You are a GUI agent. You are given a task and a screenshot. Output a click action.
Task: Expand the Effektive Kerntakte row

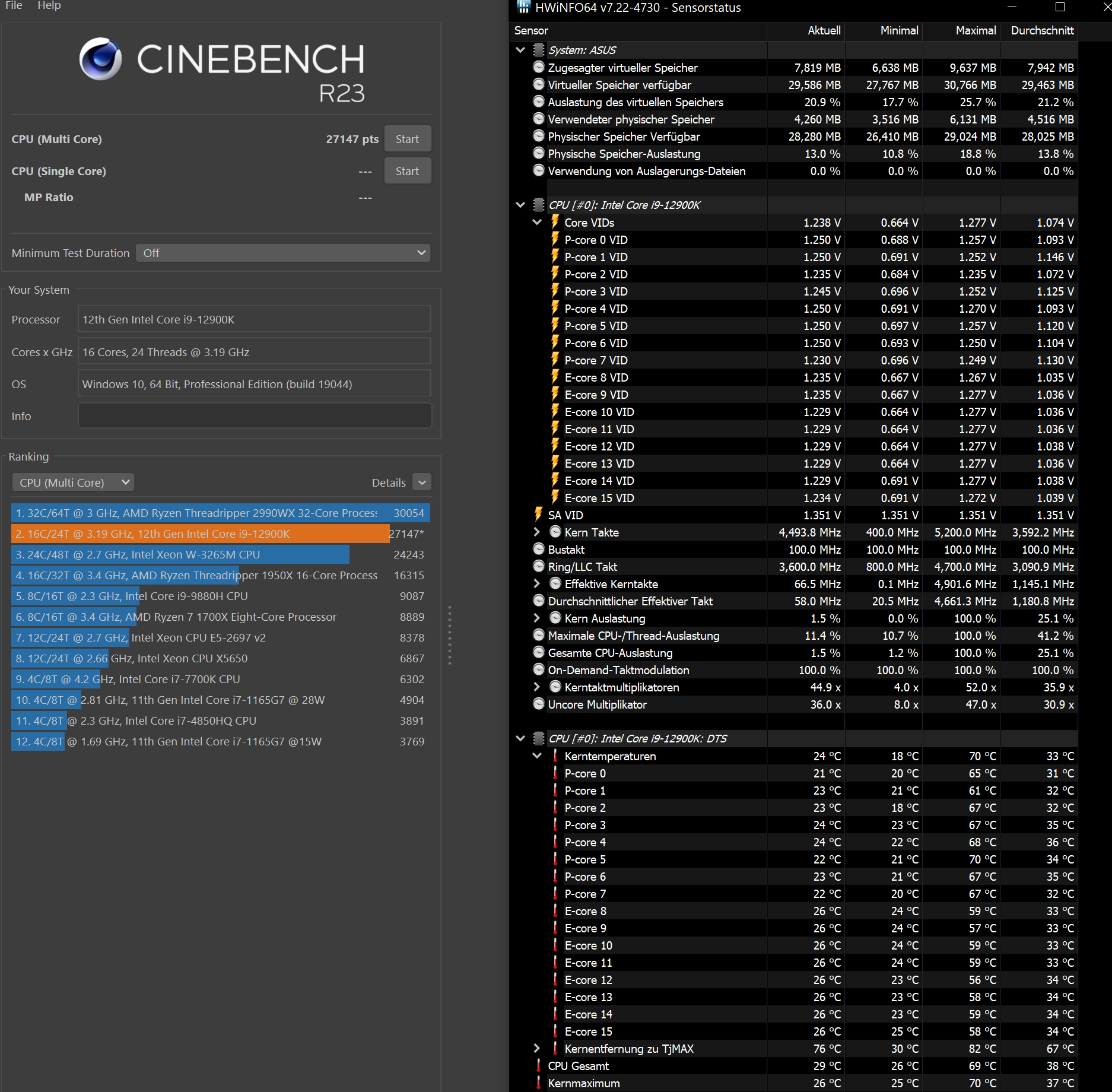(537, 583)
